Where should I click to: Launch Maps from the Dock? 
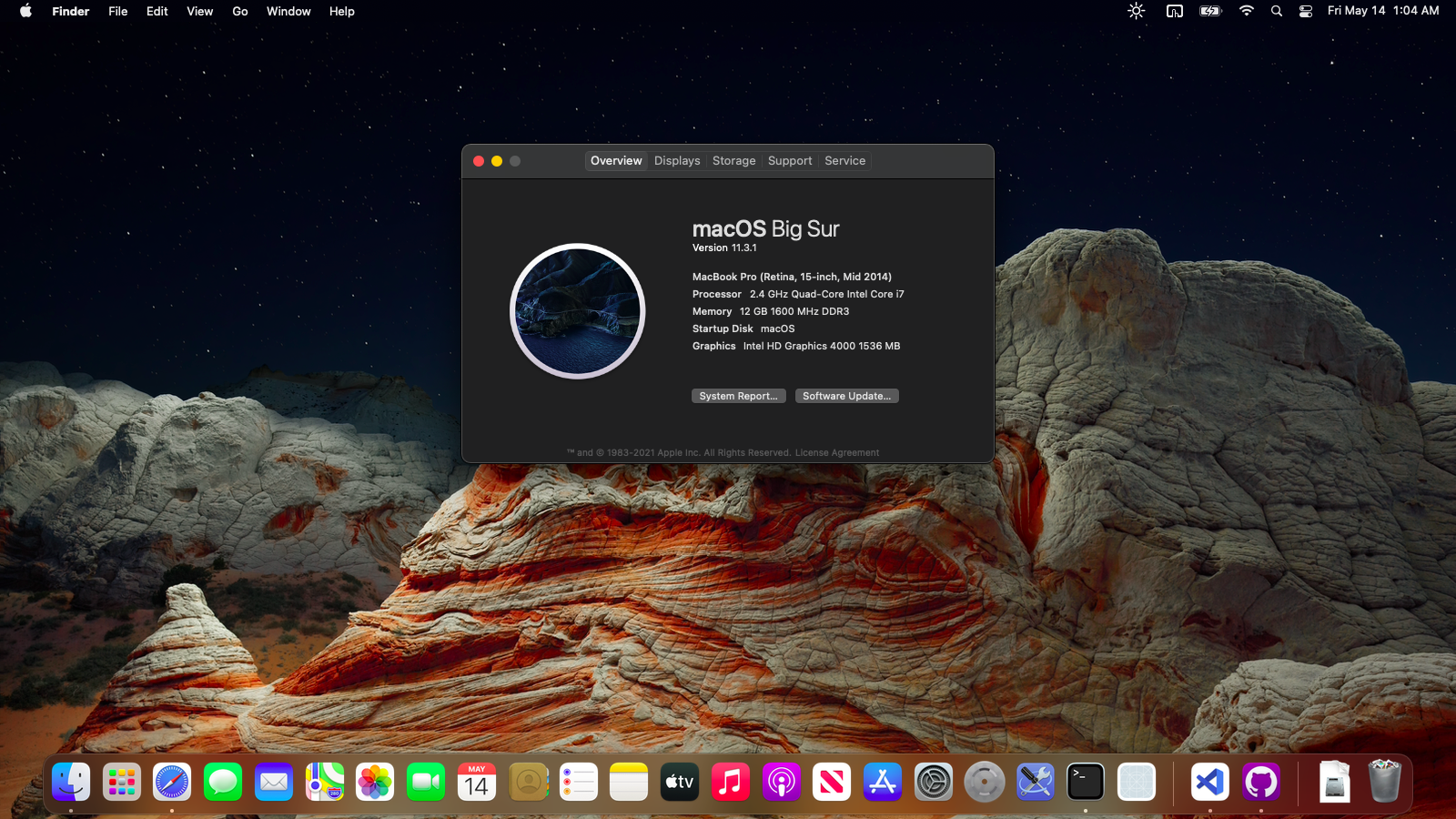(325, 782)
